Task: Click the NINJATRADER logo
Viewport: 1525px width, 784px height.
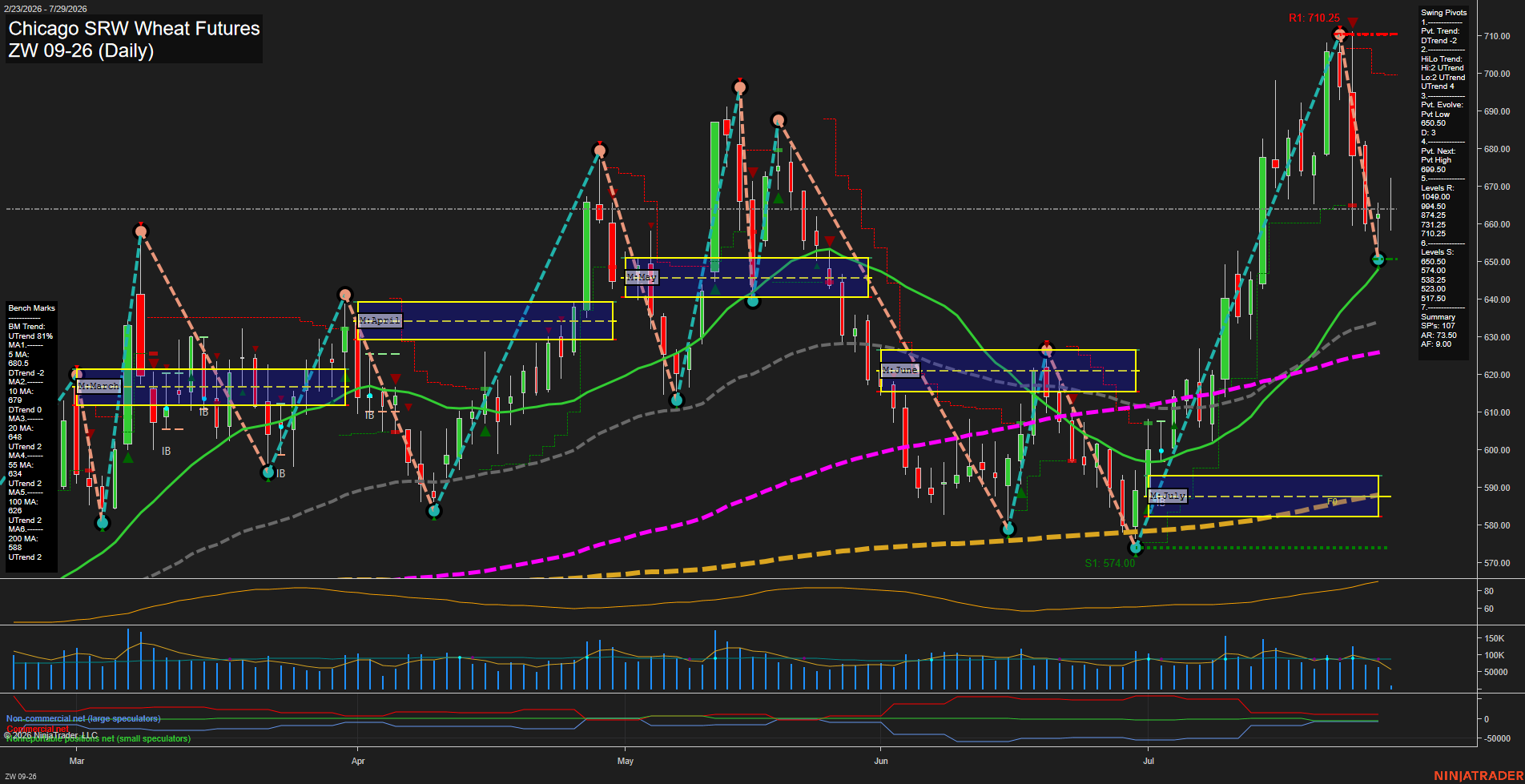Action: [x=1479, y=776]
